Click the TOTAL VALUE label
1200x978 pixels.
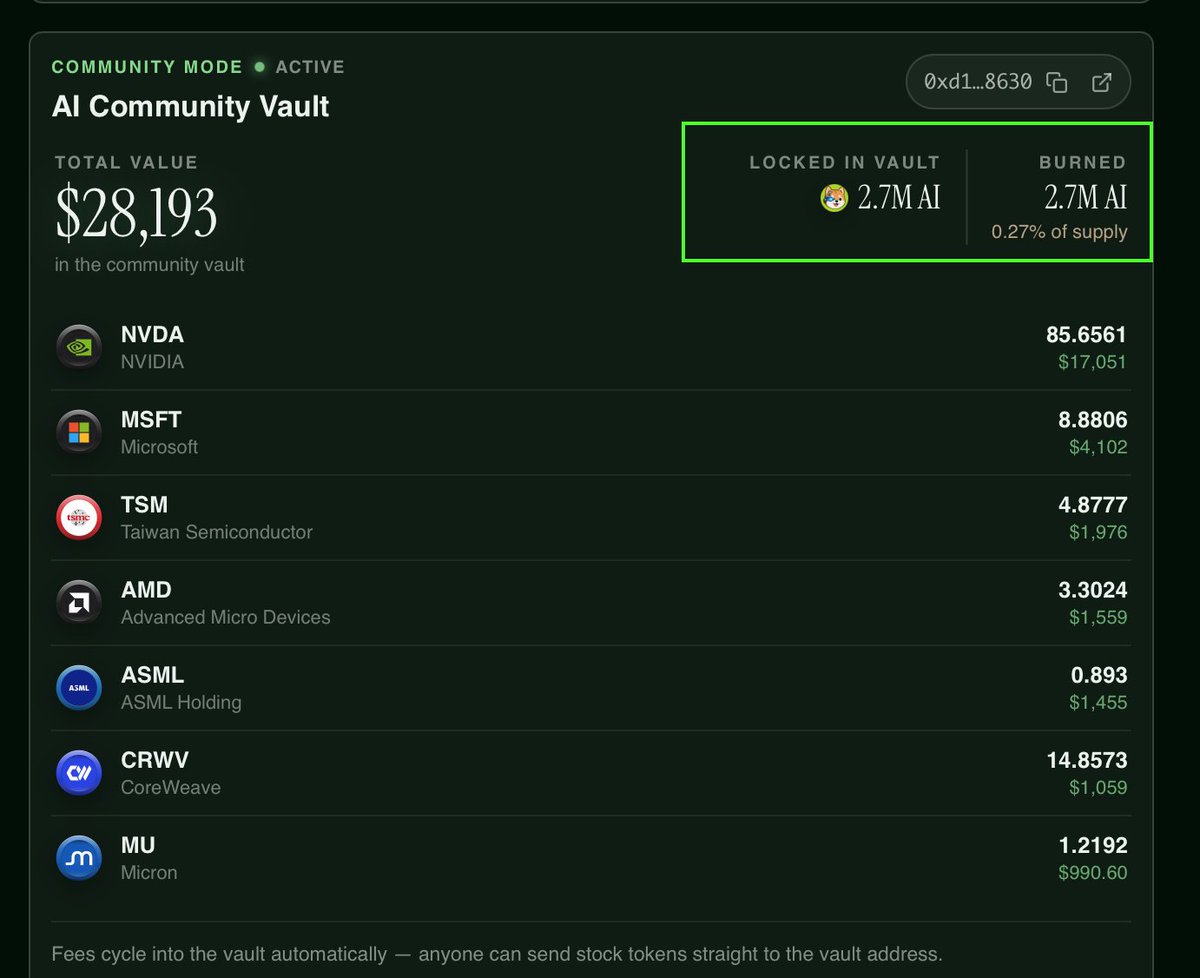click(x=126, y=162)
